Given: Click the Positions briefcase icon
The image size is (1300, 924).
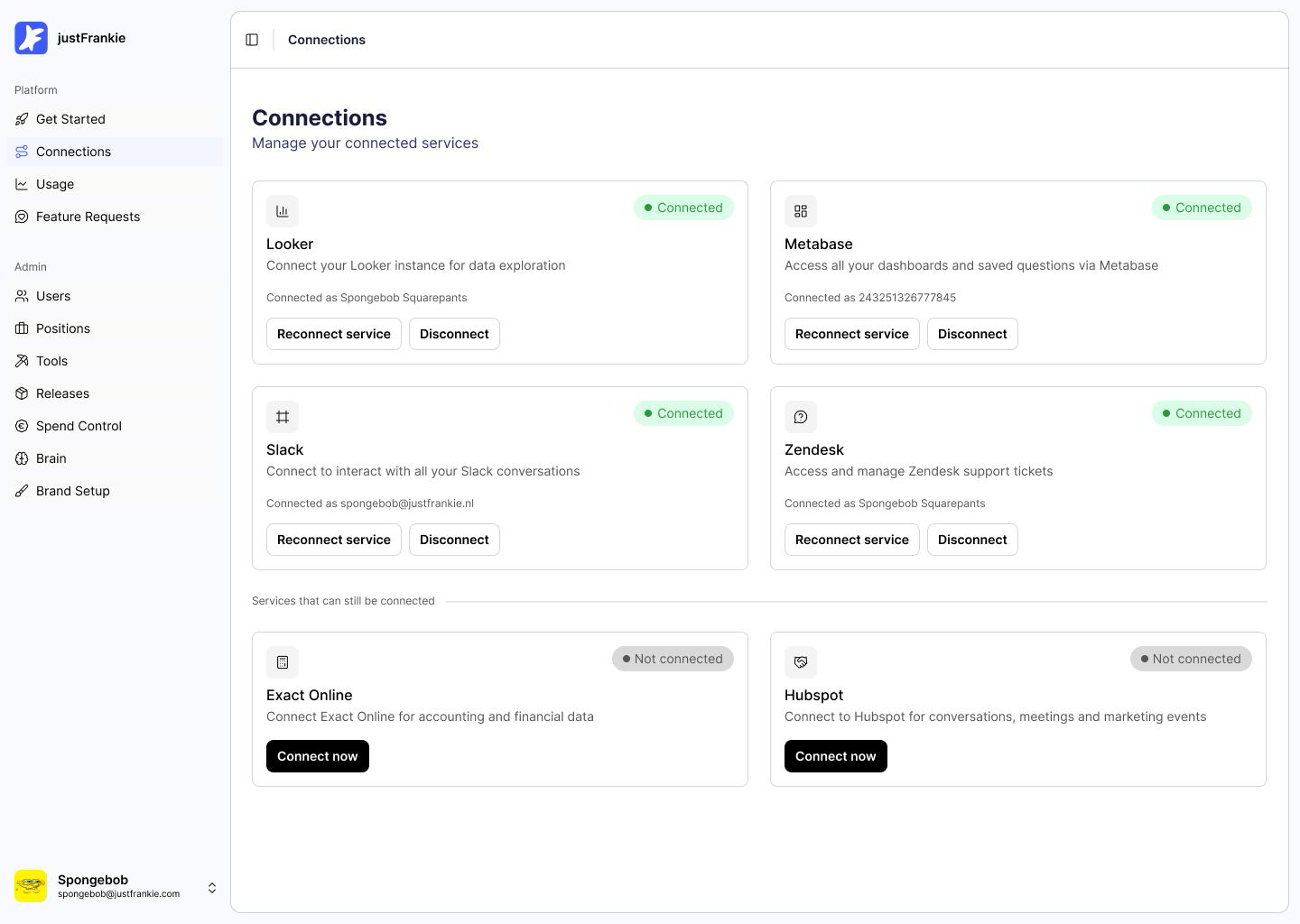Looking at the screenshot, I should (22, 328).
